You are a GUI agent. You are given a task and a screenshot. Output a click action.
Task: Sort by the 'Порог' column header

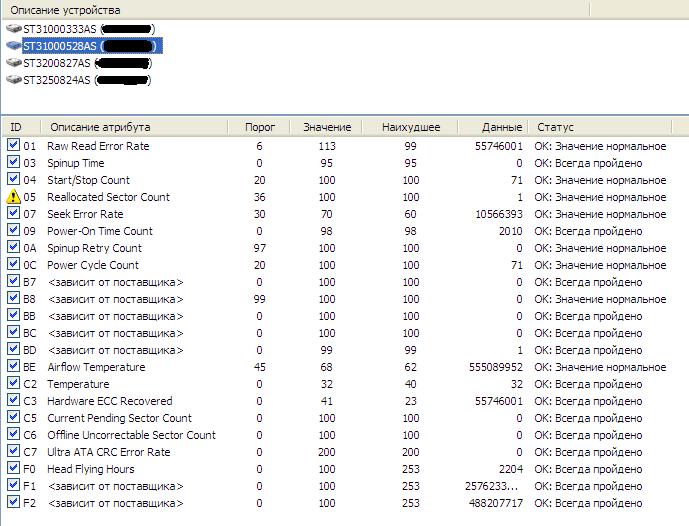point(259,127)
